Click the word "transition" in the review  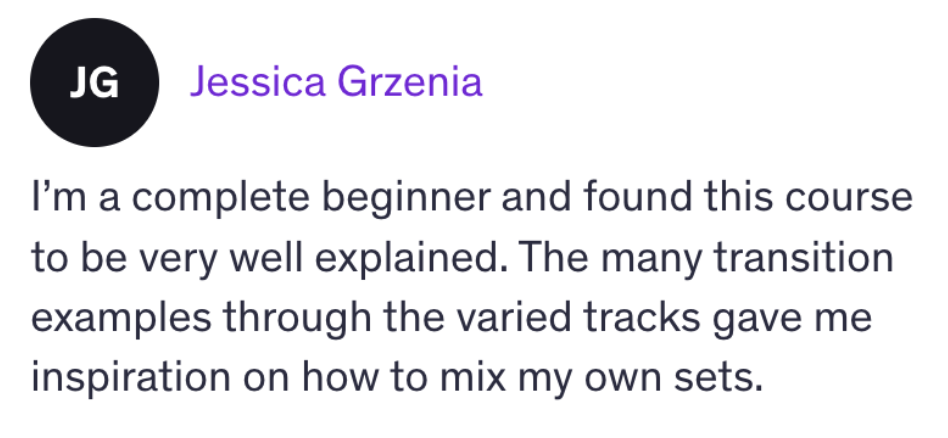tap(804, 258)
